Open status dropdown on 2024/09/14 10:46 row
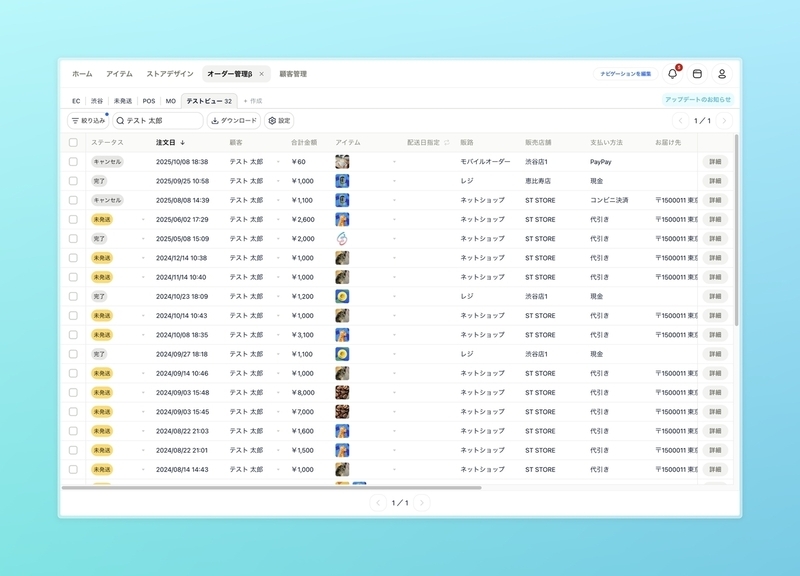 point(143,373)
